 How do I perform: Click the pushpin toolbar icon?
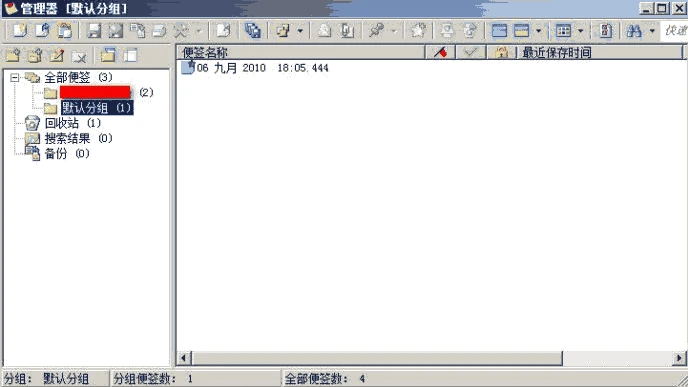tap(376, 30)
